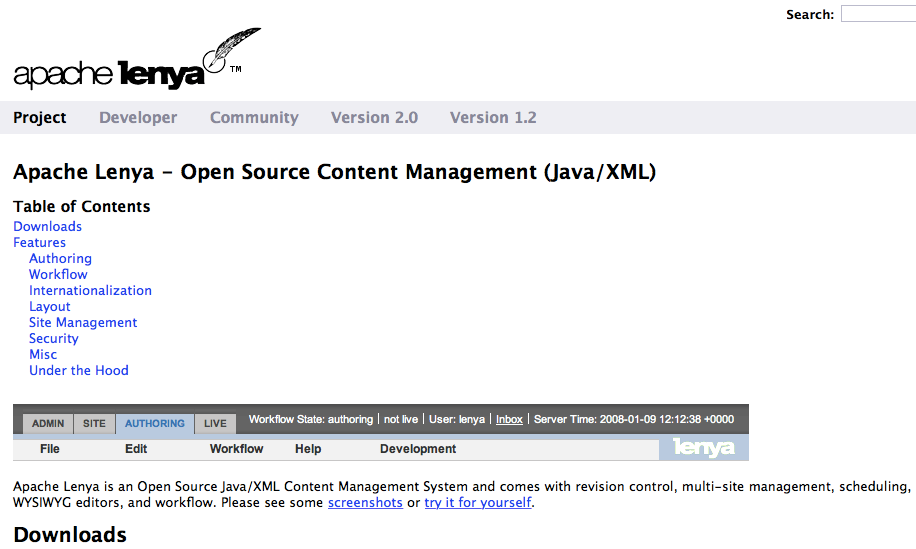Click the Apache Lenya feather logo

pos(130,62)
